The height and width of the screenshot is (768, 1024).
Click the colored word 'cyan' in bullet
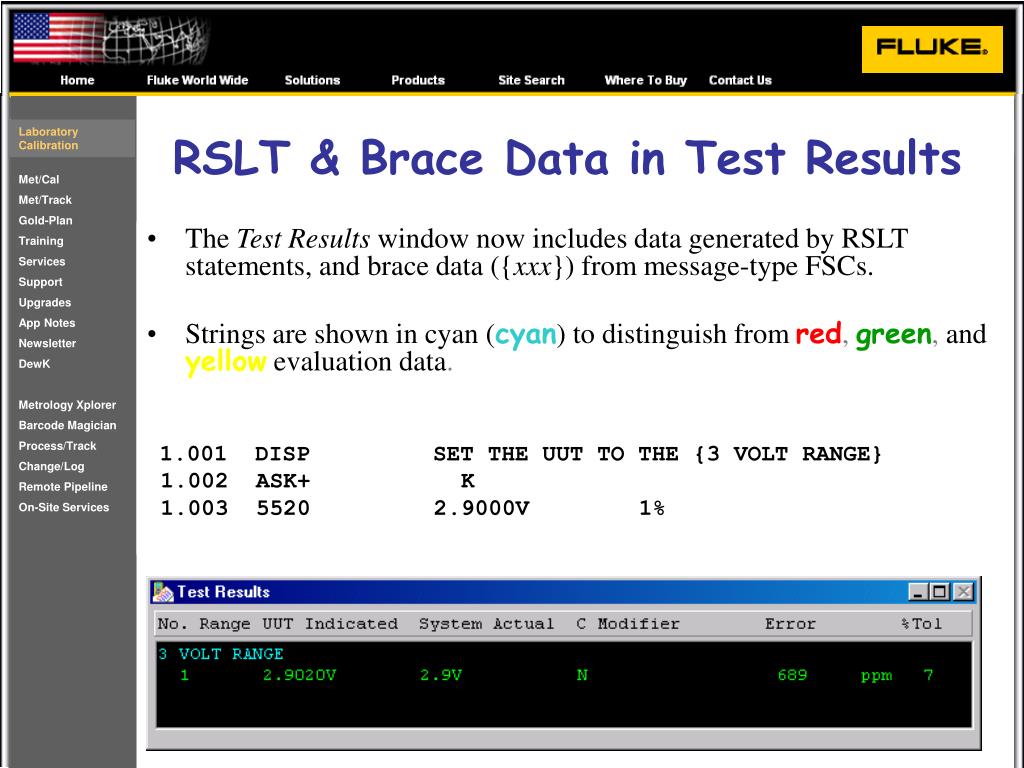(x=526, y=335)
